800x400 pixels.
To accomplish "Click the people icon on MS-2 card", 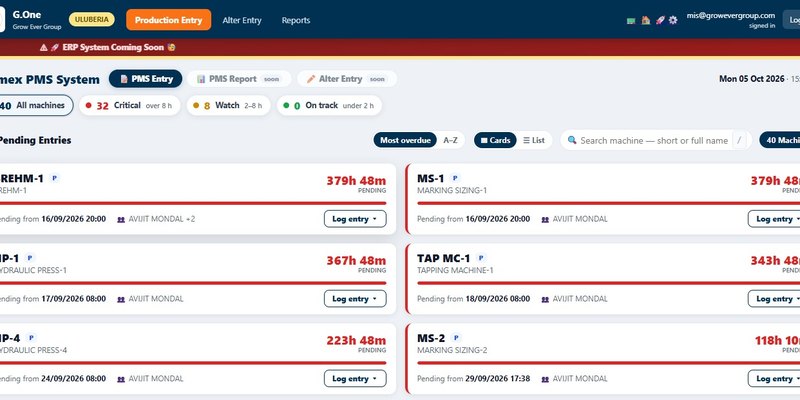I will (545, 379).
